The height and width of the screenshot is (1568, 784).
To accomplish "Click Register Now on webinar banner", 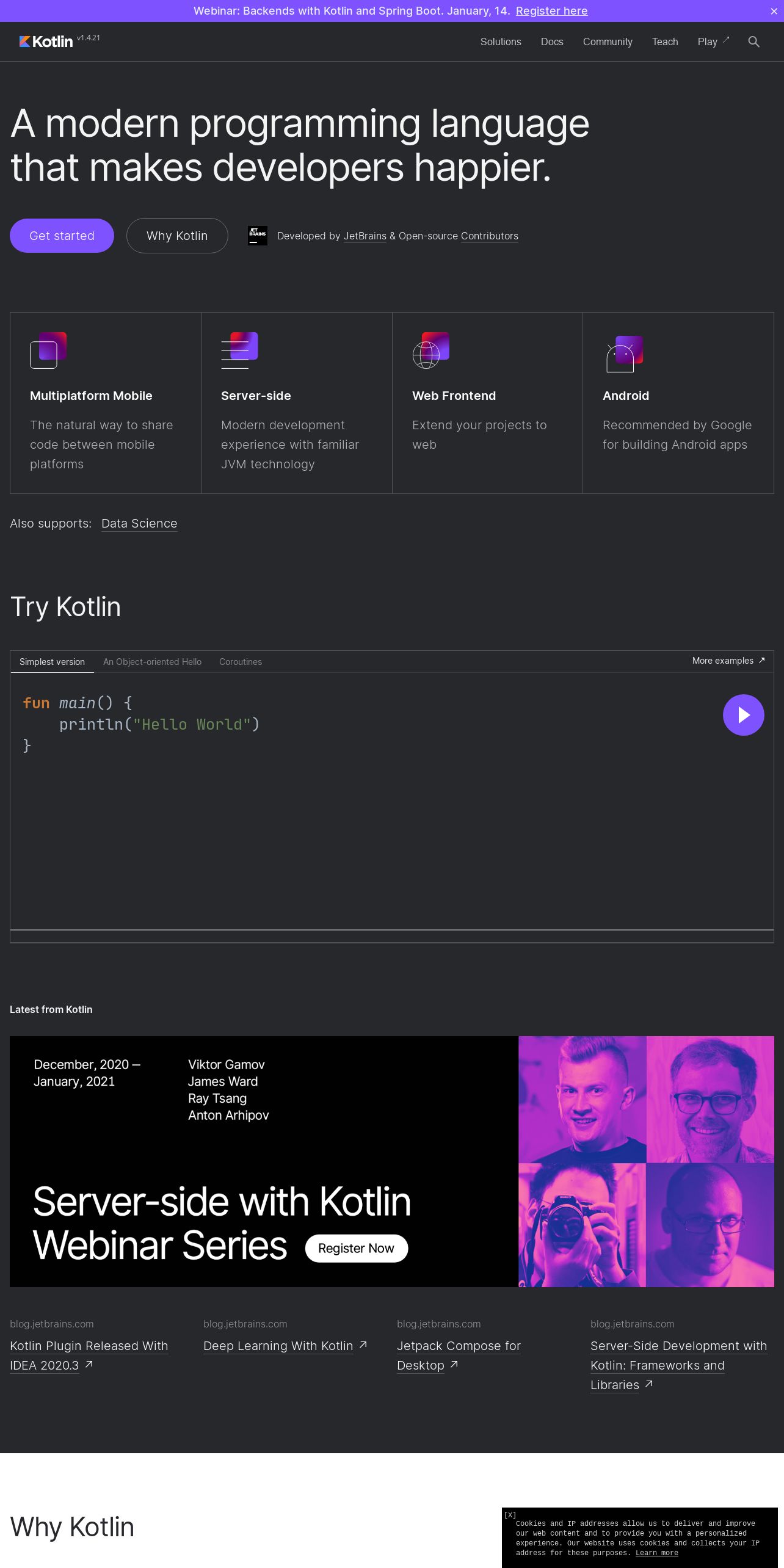I will pyautogui.click(x=356, y=1248).
